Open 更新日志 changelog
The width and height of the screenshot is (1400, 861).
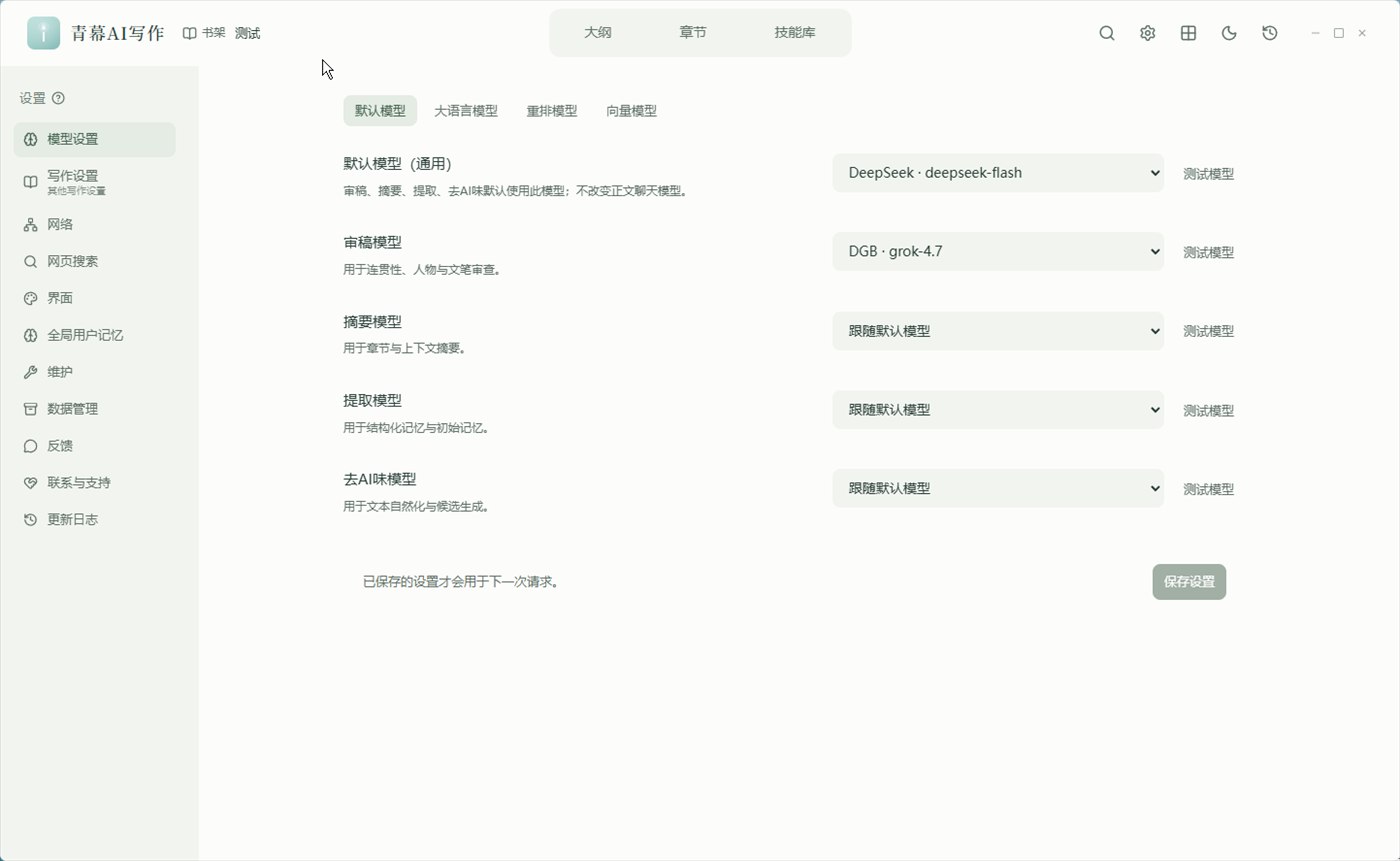[x=95, y=521]
